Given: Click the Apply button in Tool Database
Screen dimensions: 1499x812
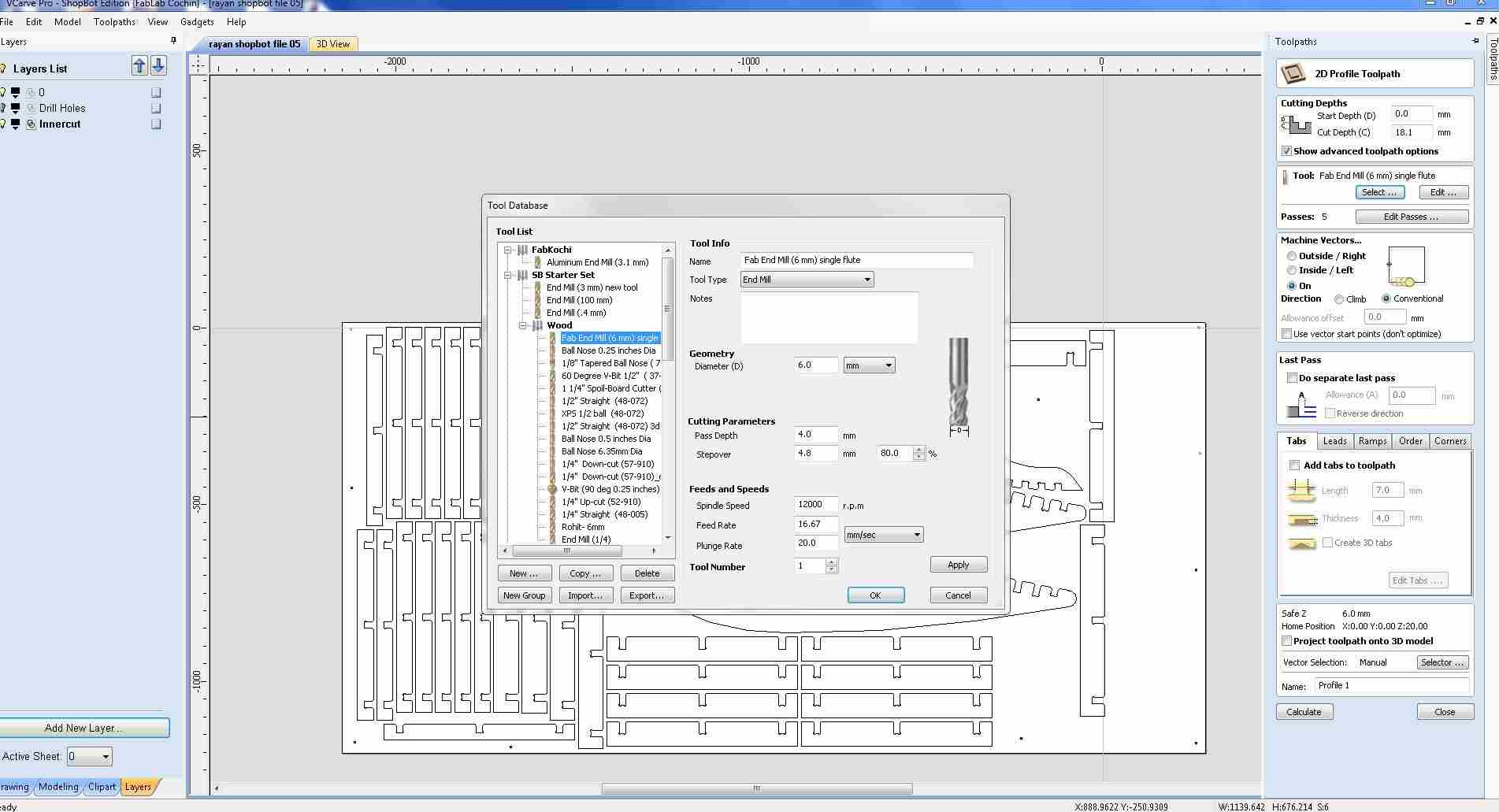Looking at the screenshot, I should [x=958, y=565].
